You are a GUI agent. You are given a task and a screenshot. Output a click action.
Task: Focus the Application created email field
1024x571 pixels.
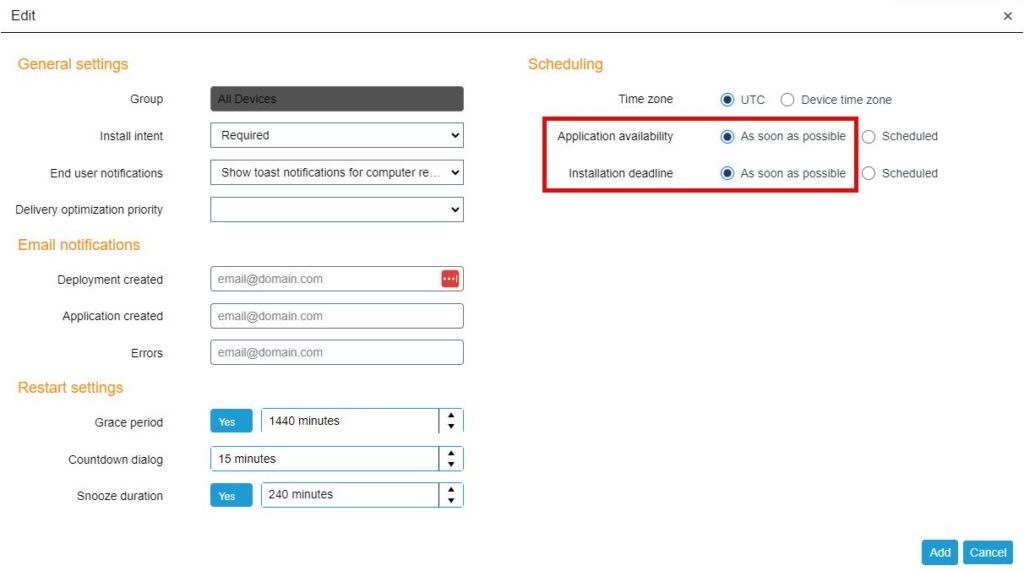[x=337, y=316]
